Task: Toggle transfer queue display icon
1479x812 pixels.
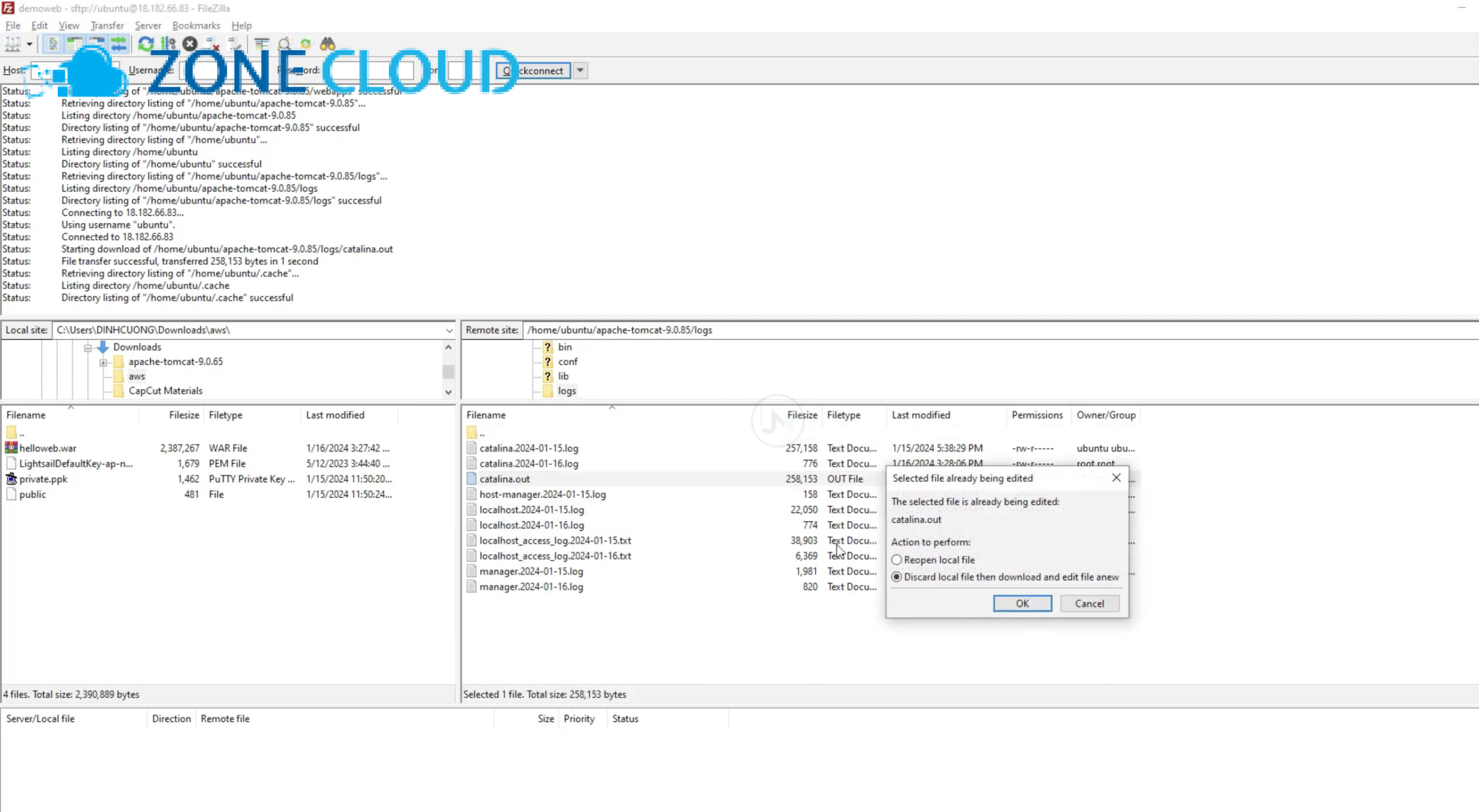Action: 118,44
